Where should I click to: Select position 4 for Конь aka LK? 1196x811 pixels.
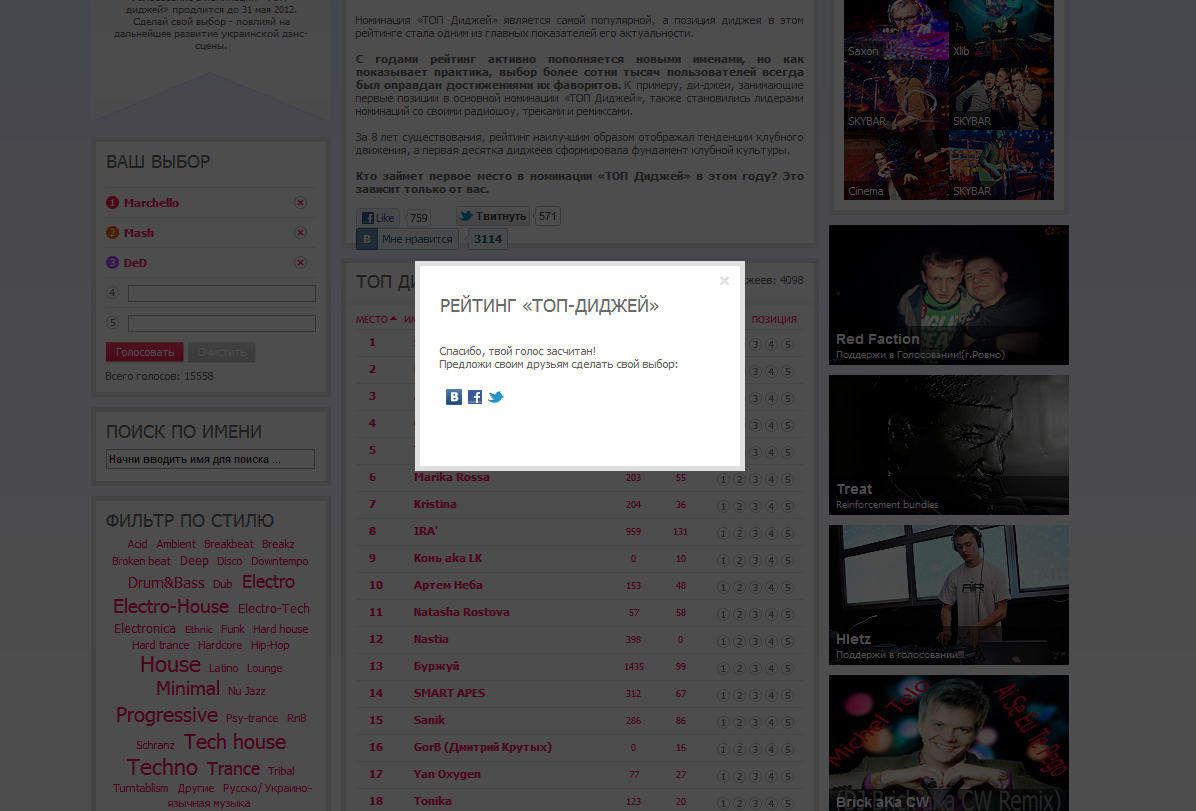pos(771,561)
